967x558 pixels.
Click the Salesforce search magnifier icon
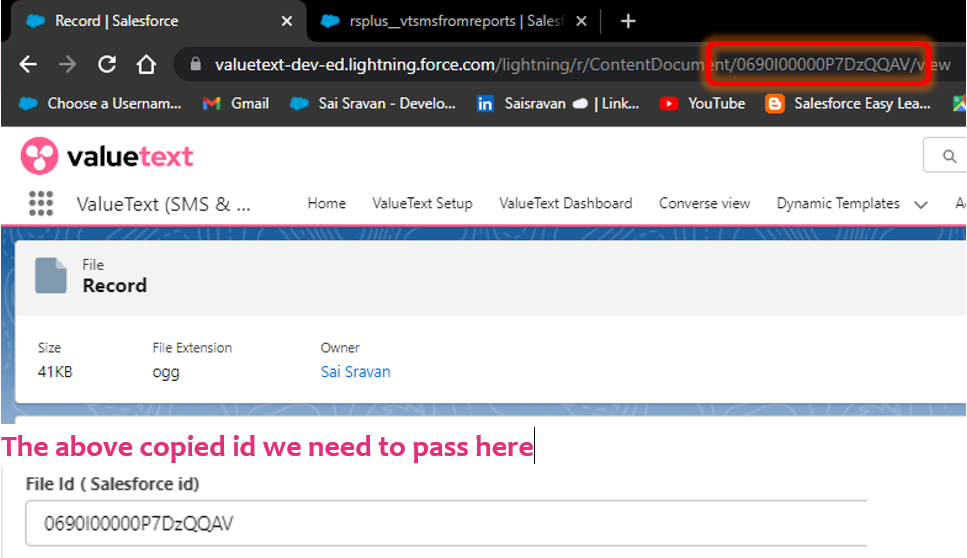coord(949,156)
